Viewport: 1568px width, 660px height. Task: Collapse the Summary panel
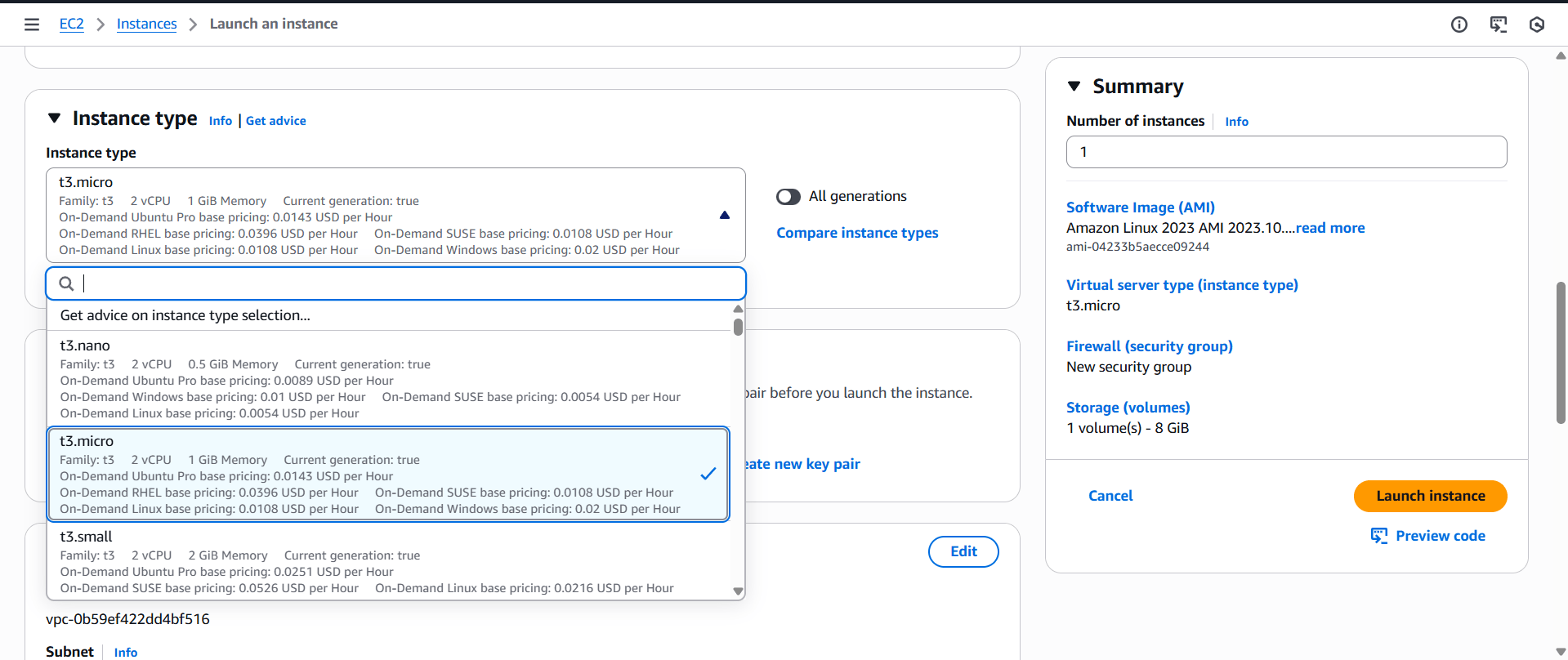(1074, 87)
